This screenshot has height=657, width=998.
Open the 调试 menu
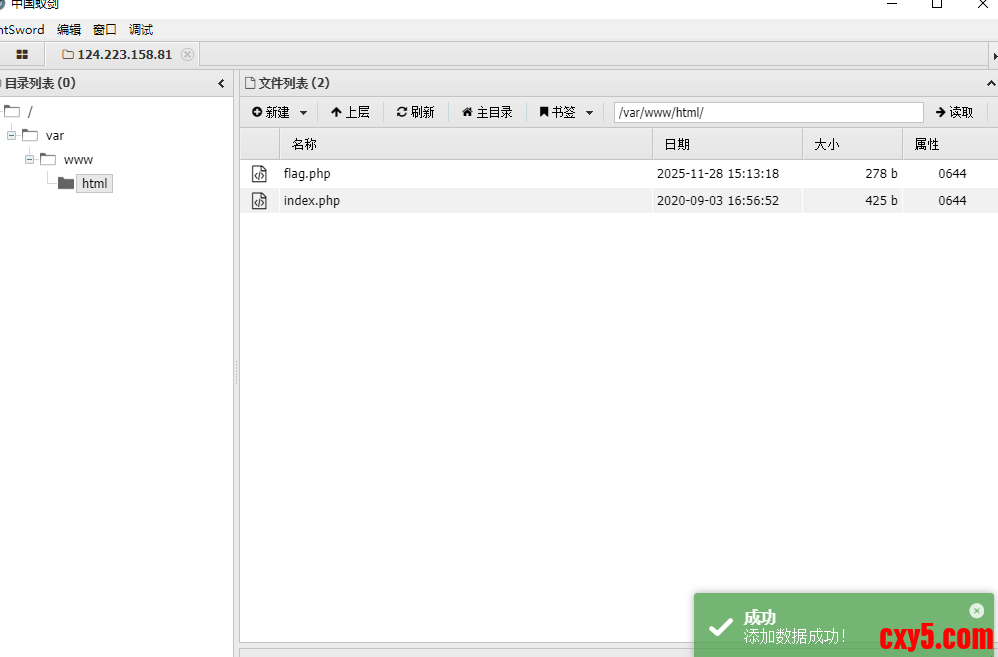[141, 30]
